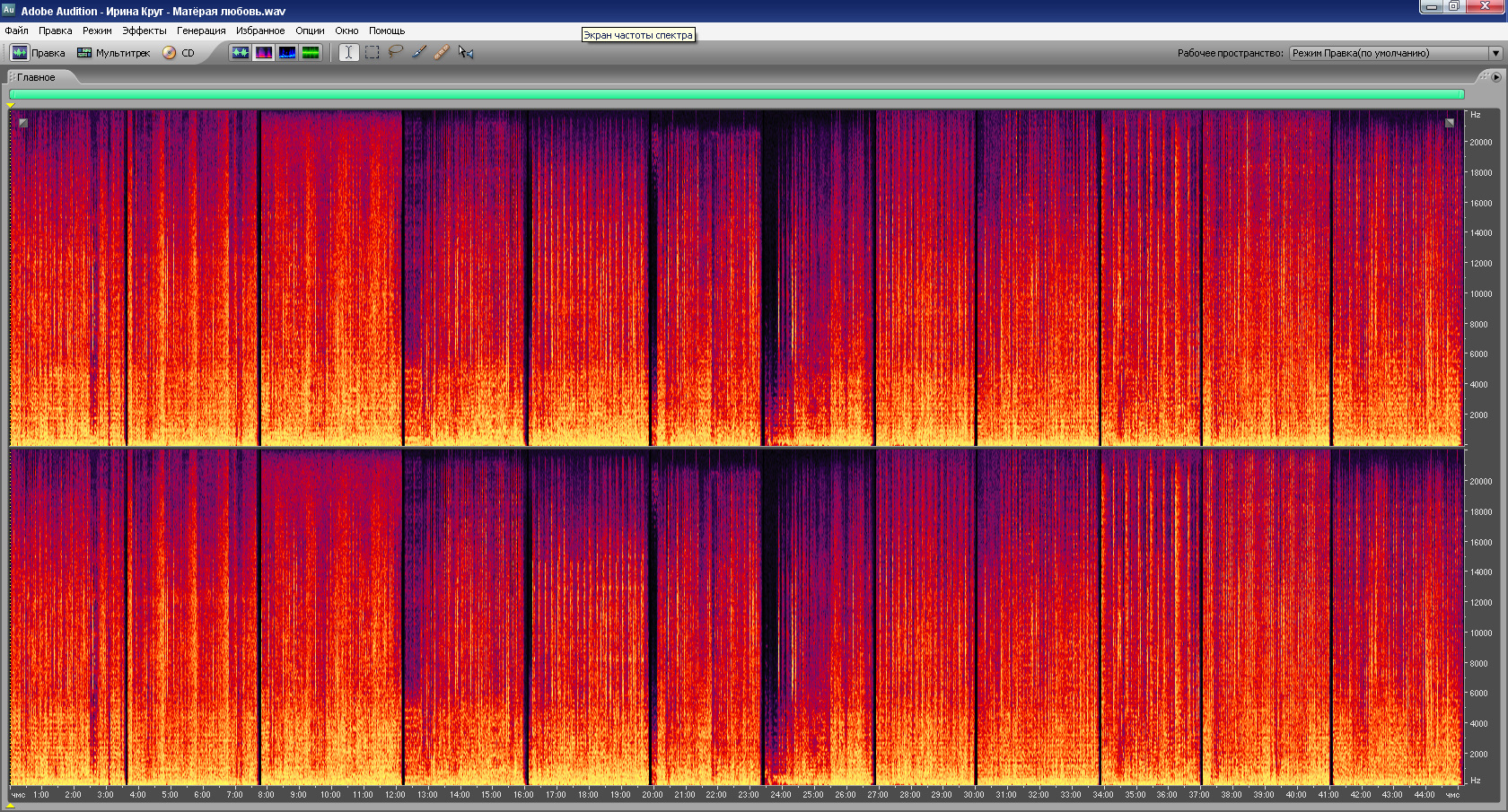
Task: Click the fade-out handle on the waveform
Action: 1450,123
